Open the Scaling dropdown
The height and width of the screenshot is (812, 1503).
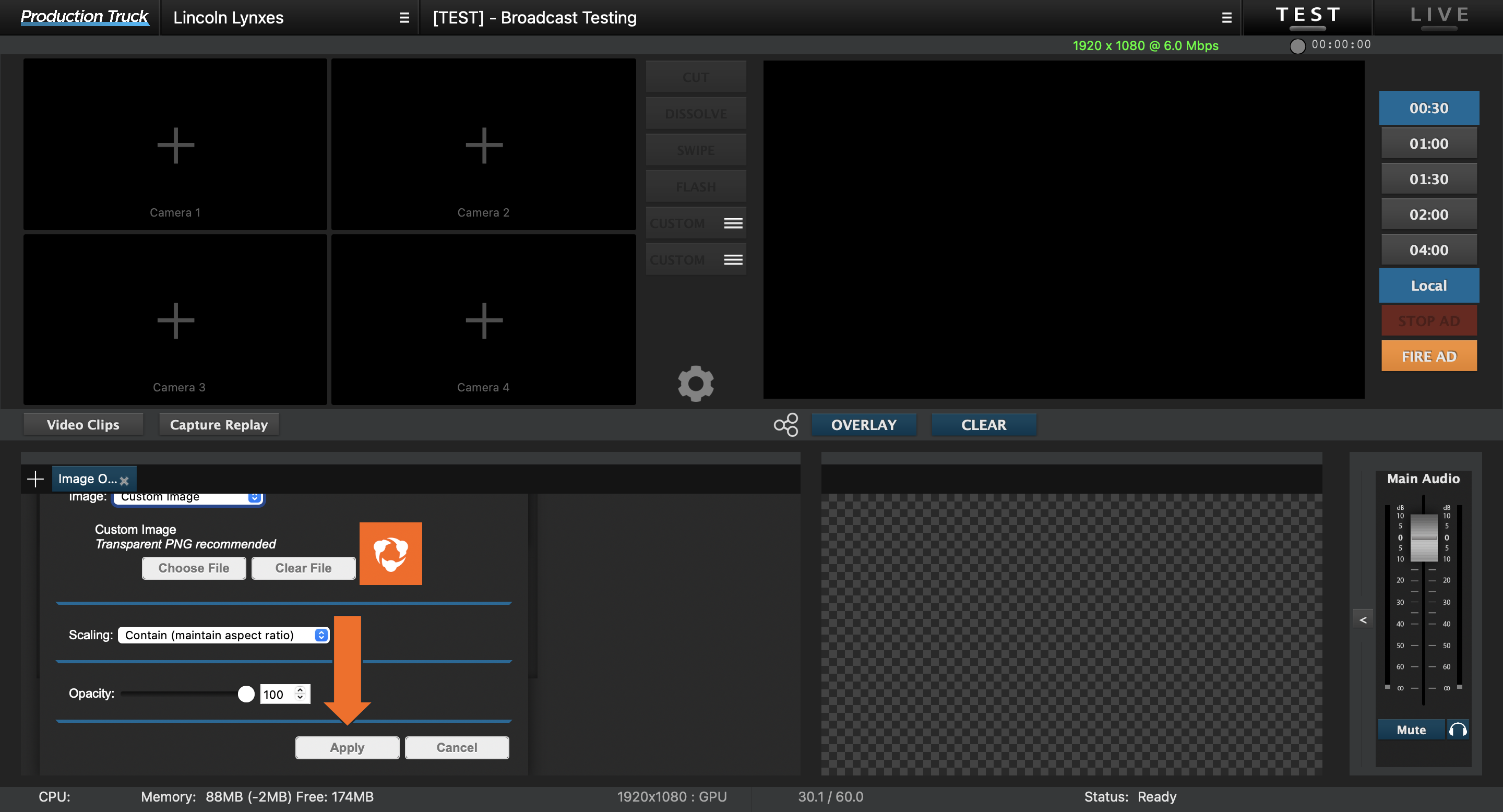click(223, 635)
